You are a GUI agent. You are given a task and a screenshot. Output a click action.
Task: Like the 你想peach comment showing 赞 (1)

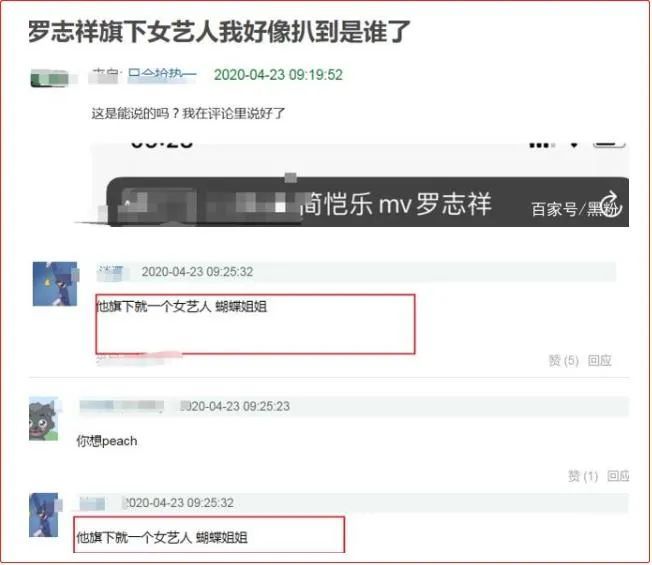click(x=583, y=476)
